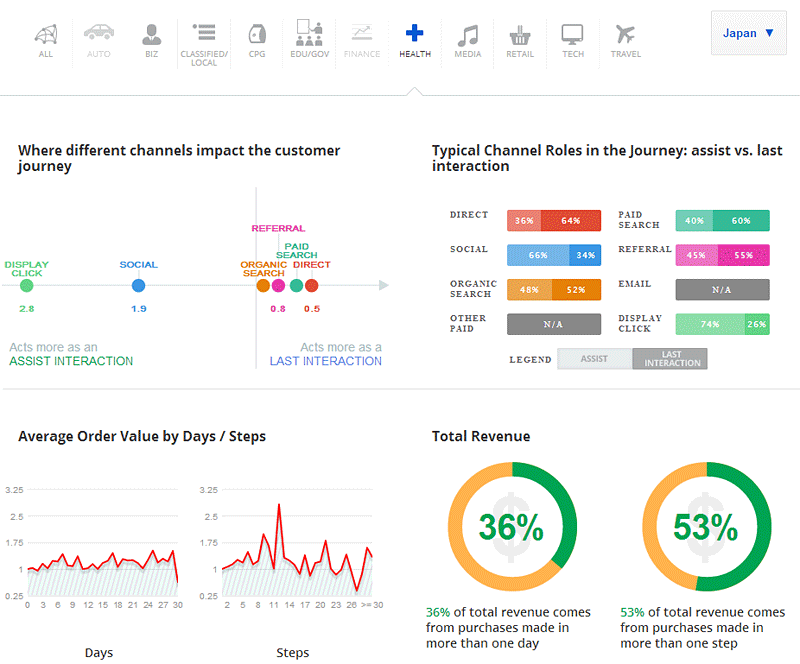This screenshot has height=664, width=800.
Task: Click the Social 1.9 value
Action: coord(138,309)
